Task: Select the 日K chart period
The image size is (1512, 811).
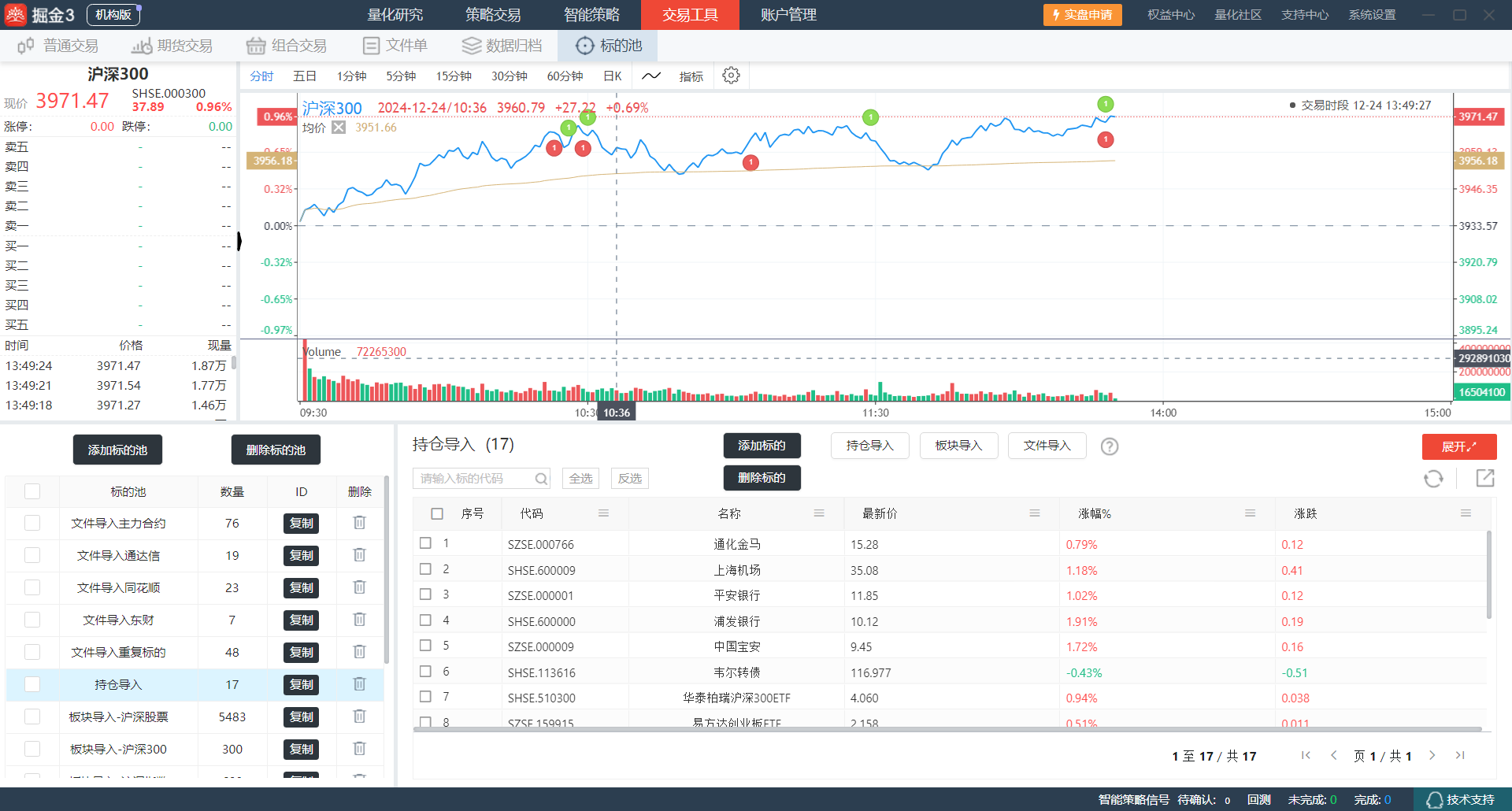Action: tap(613, 76)
